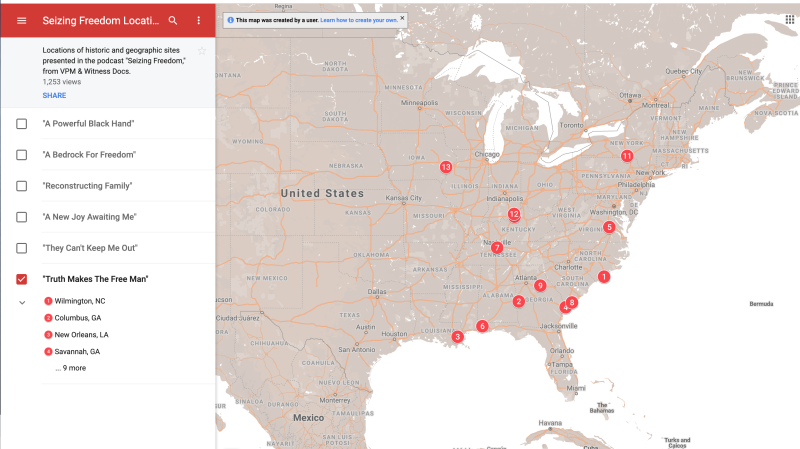Open Columbus, GA in the location list

78,318
